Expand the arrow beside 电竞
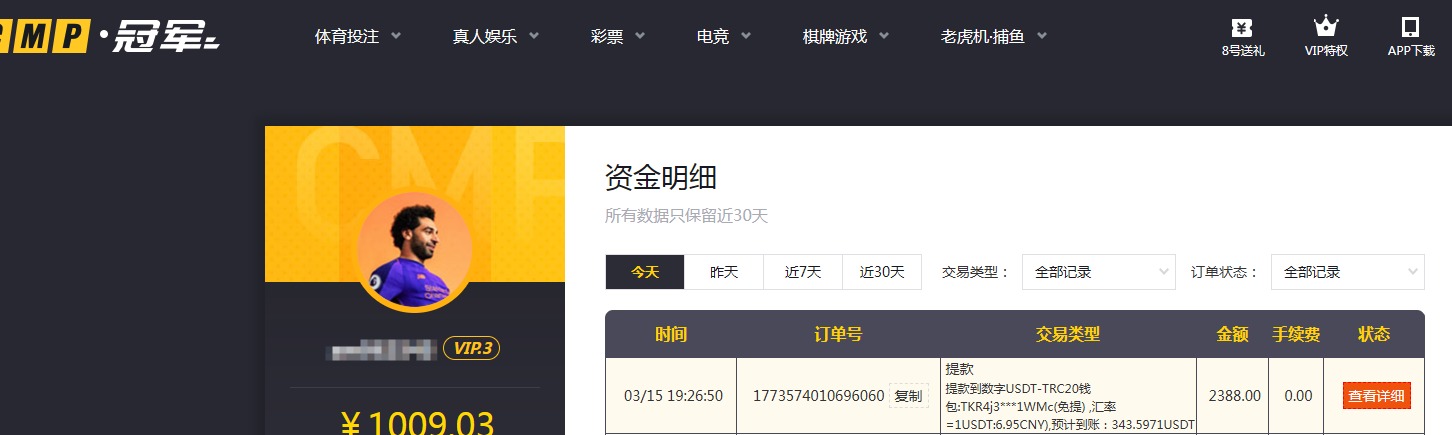 click(x=746, y=36)
